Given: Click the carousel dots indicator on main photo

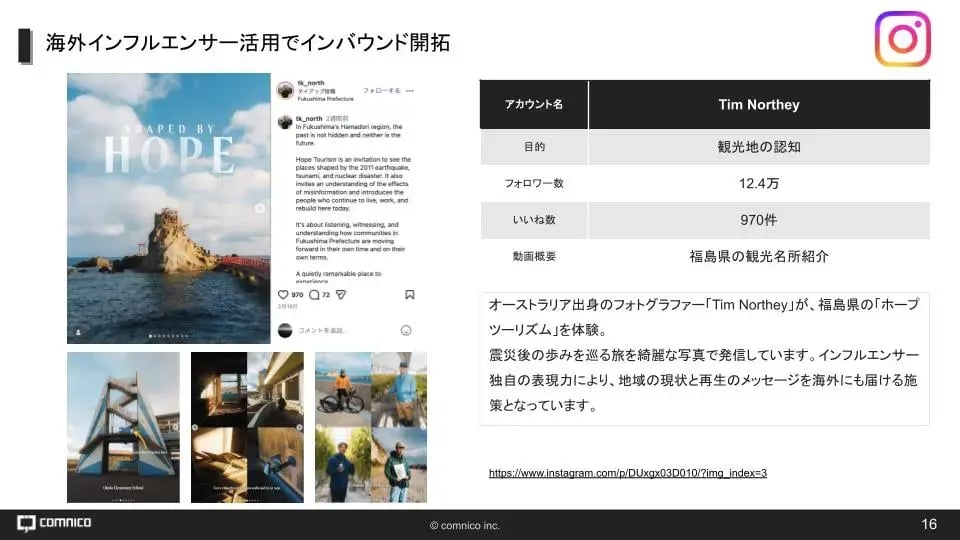Looking at the screenshot, I should [168, 336].
